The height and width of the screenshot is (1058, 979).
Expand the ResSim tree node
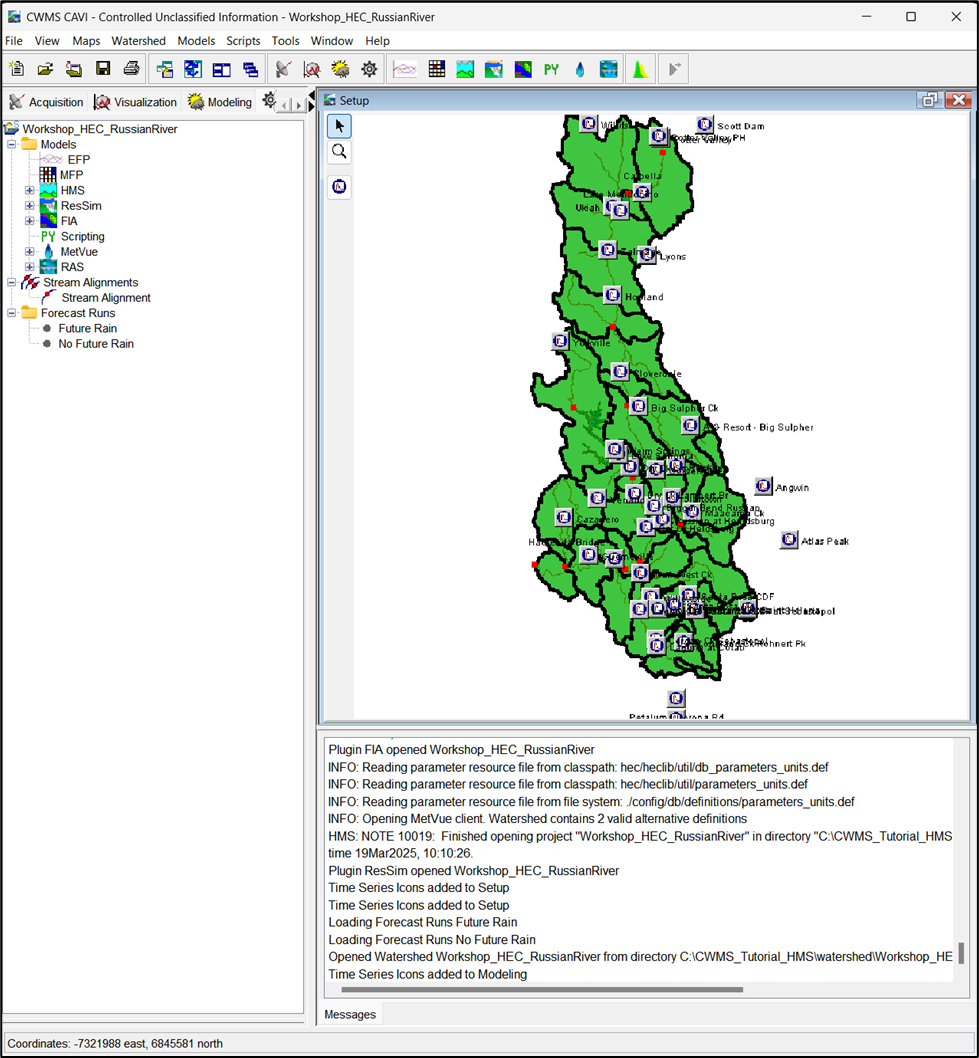[x=30, y=206]
